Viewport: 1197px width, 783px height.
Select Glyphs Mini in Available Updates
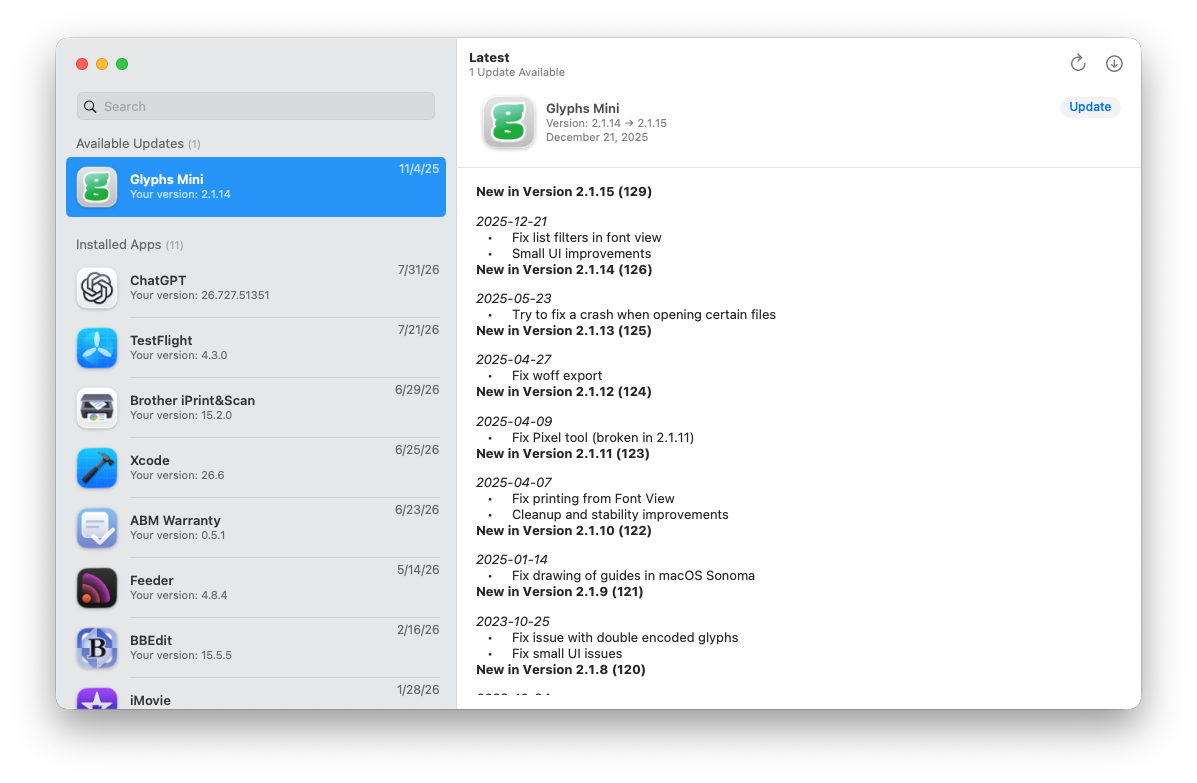click(256, 187)
